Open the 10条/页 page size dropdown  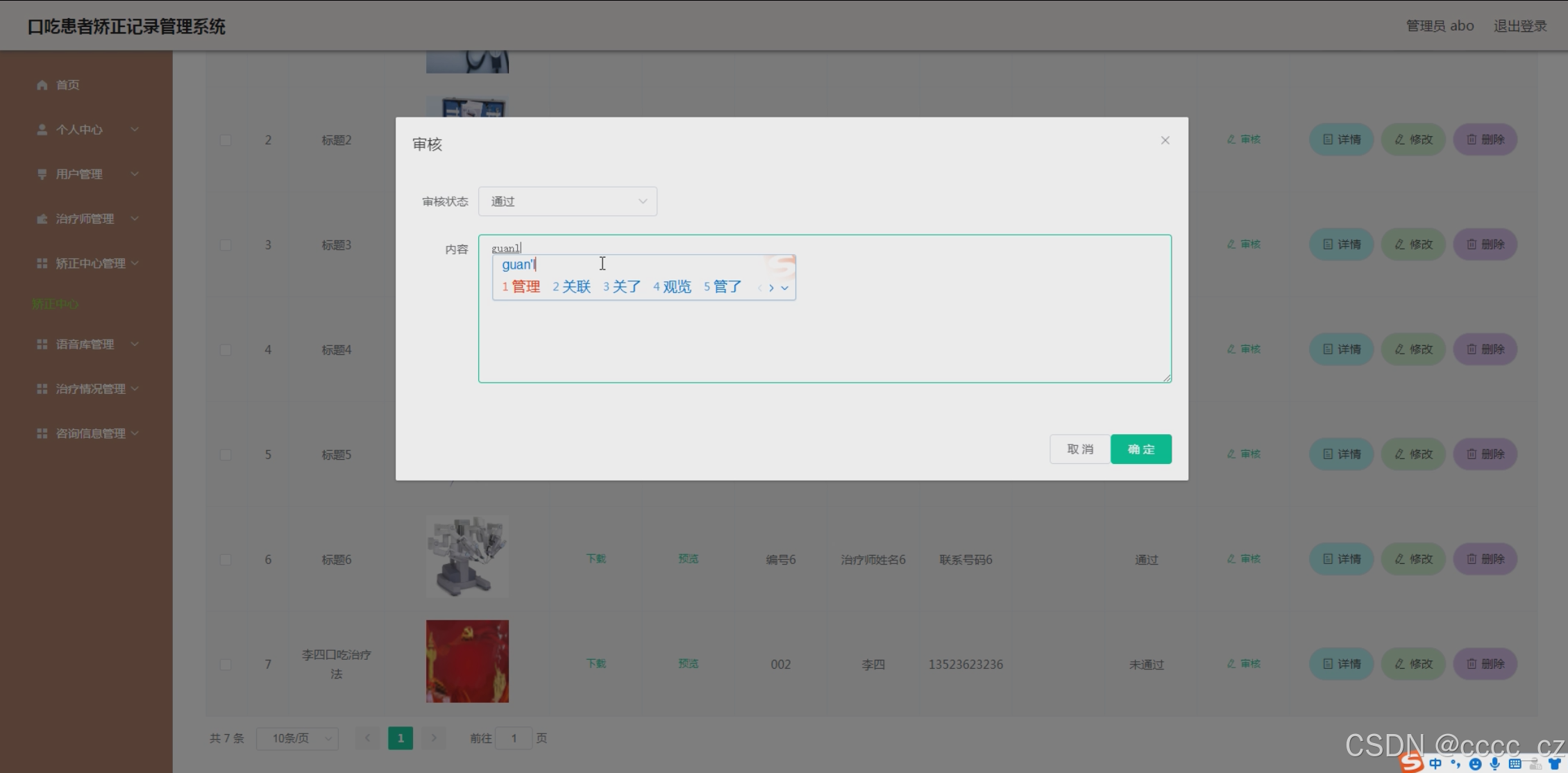coord(297,738)
